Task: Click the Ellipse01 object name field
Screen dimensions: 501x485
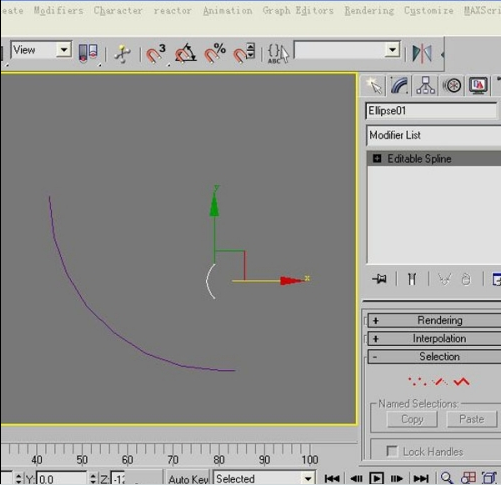Action: [431, 111]
